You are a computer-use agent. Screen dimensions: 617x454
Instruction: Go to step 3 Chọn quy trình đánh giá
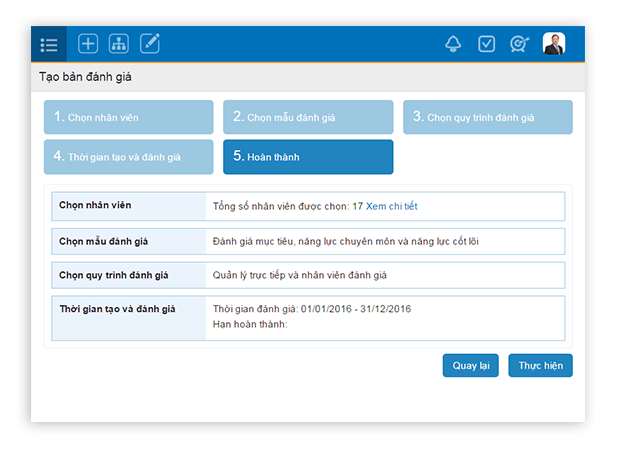point(487,117)
